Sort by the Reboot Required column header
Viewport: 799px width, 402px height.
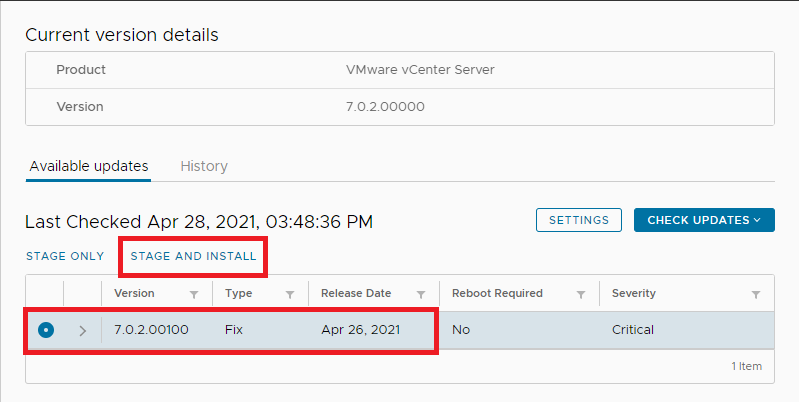tap(497, 294)
